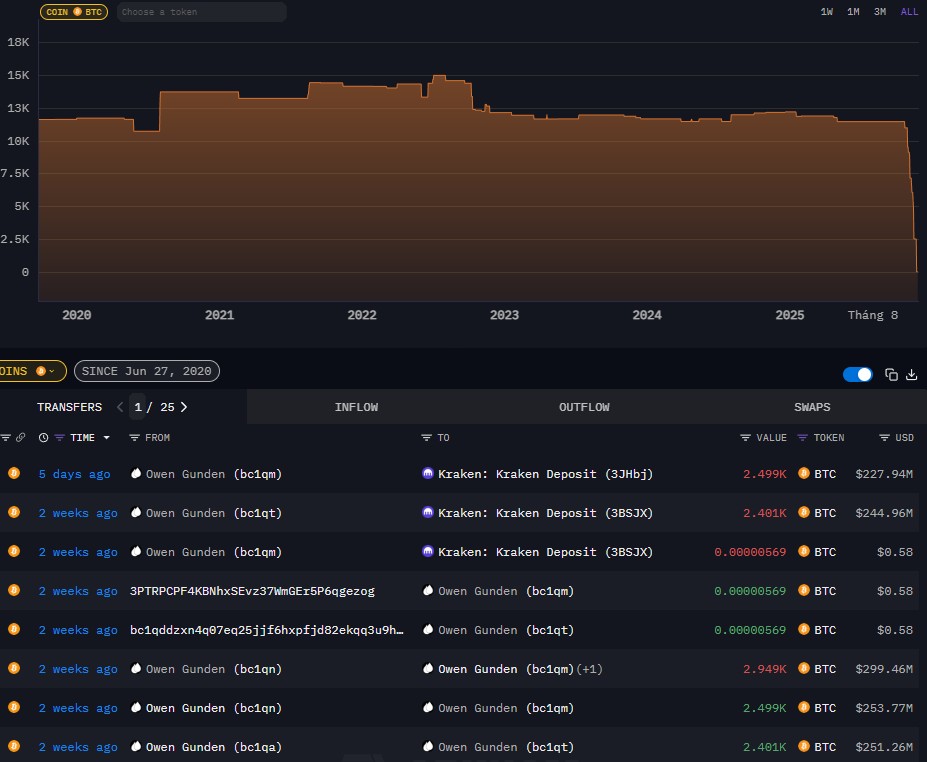
Task: Click the page number 1 field
Action: tap(138, 407)
